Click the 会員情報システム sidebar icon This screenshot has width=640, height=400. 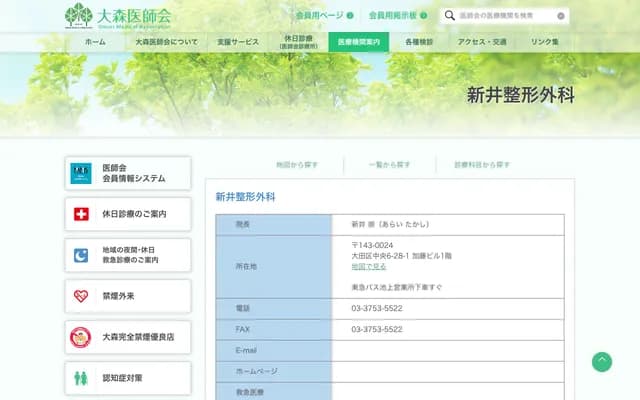point(81,173)
